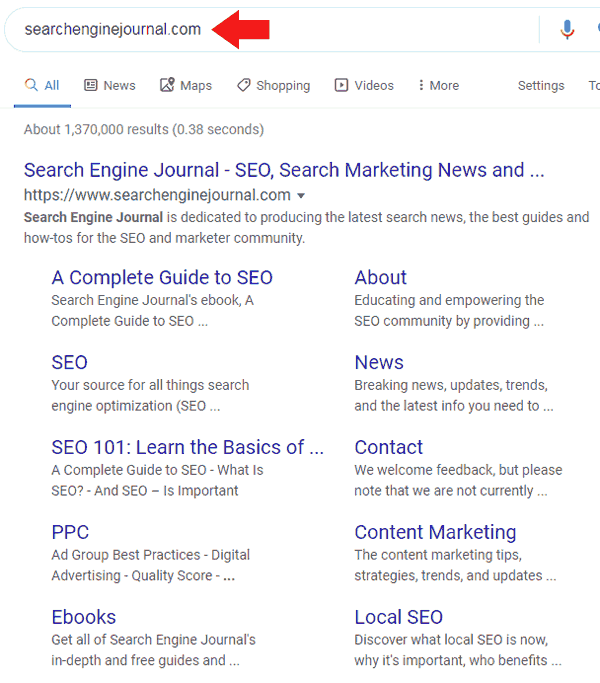Open the More search options menu
The height and width of the screenshot is (683, 600).
click(439, 85)
